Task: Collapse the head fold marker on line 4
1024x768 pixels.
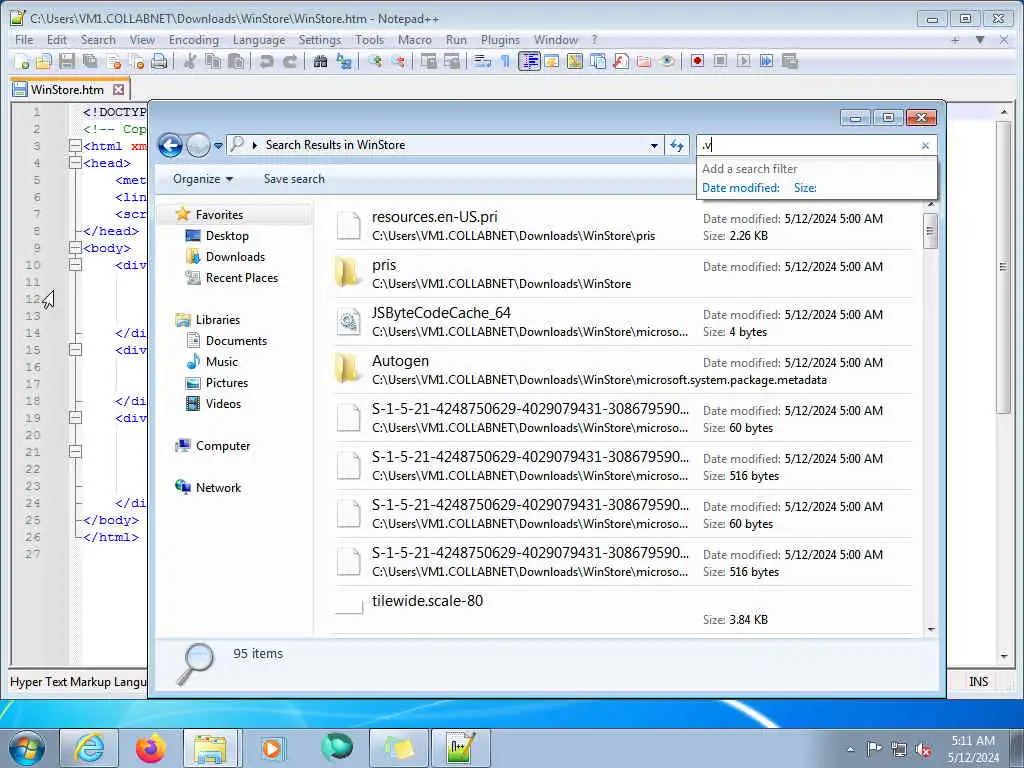Action: [x=75, y=163]
